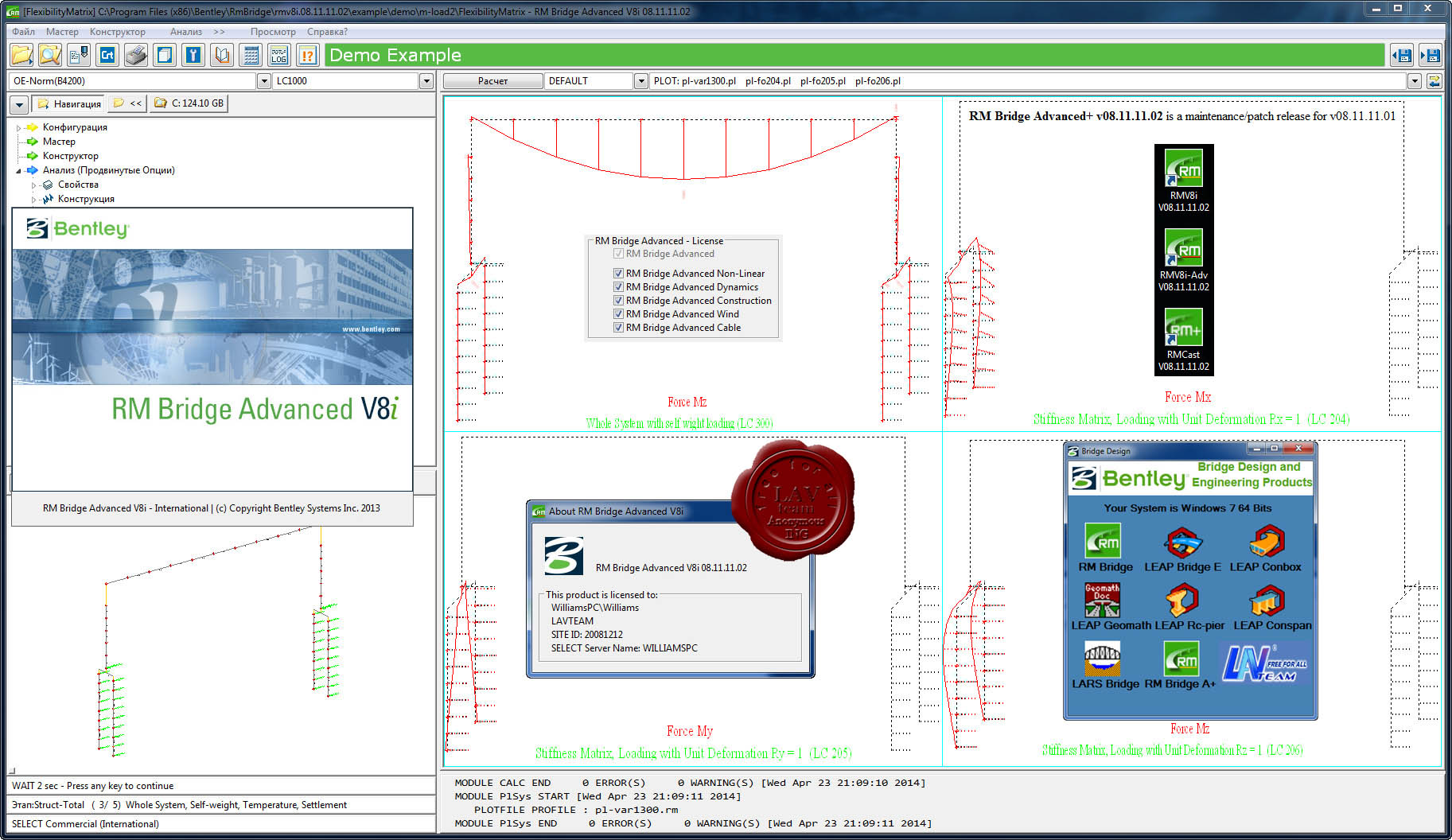1452x840 pixels.
Task: Open the Мастер menu
Action: (x=62, y=32)
